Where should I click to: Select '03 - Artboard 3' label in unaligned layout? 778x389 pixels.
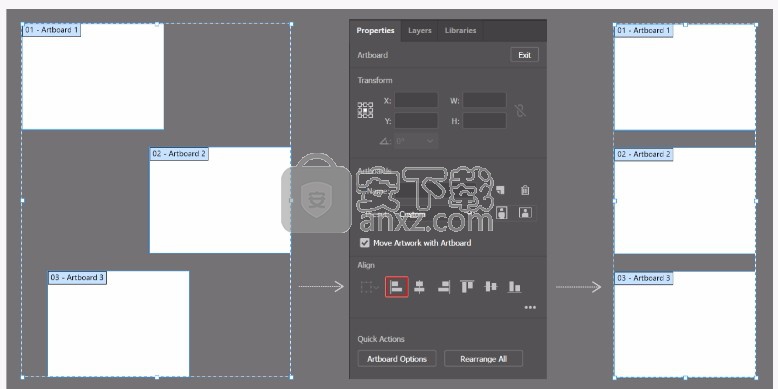click(77, 277)
